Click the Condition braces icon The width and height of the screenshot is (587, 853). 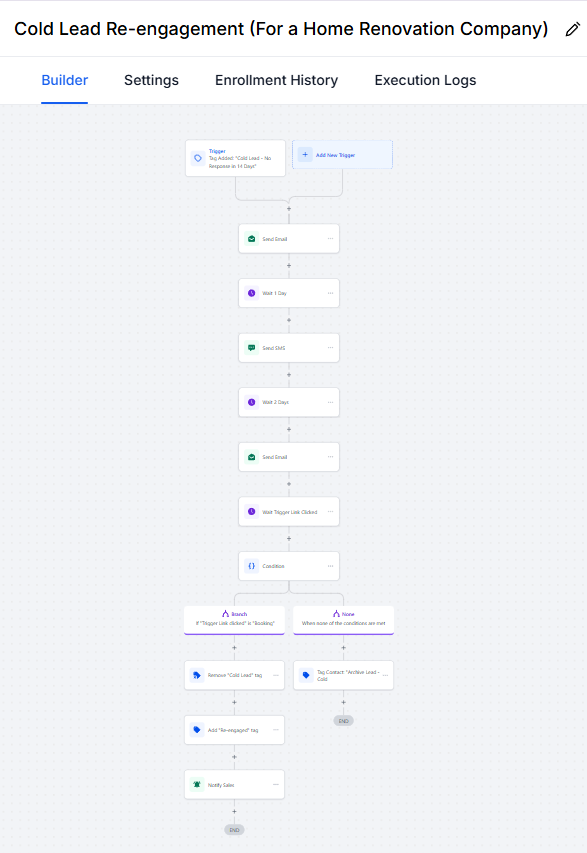tap(251, 566)
